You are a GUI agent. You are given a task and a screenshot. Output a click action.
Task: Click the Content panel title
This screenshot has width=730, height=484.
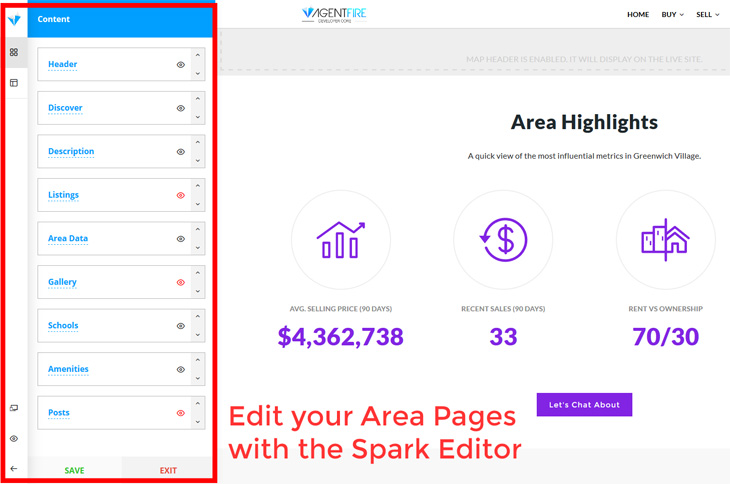54,19
